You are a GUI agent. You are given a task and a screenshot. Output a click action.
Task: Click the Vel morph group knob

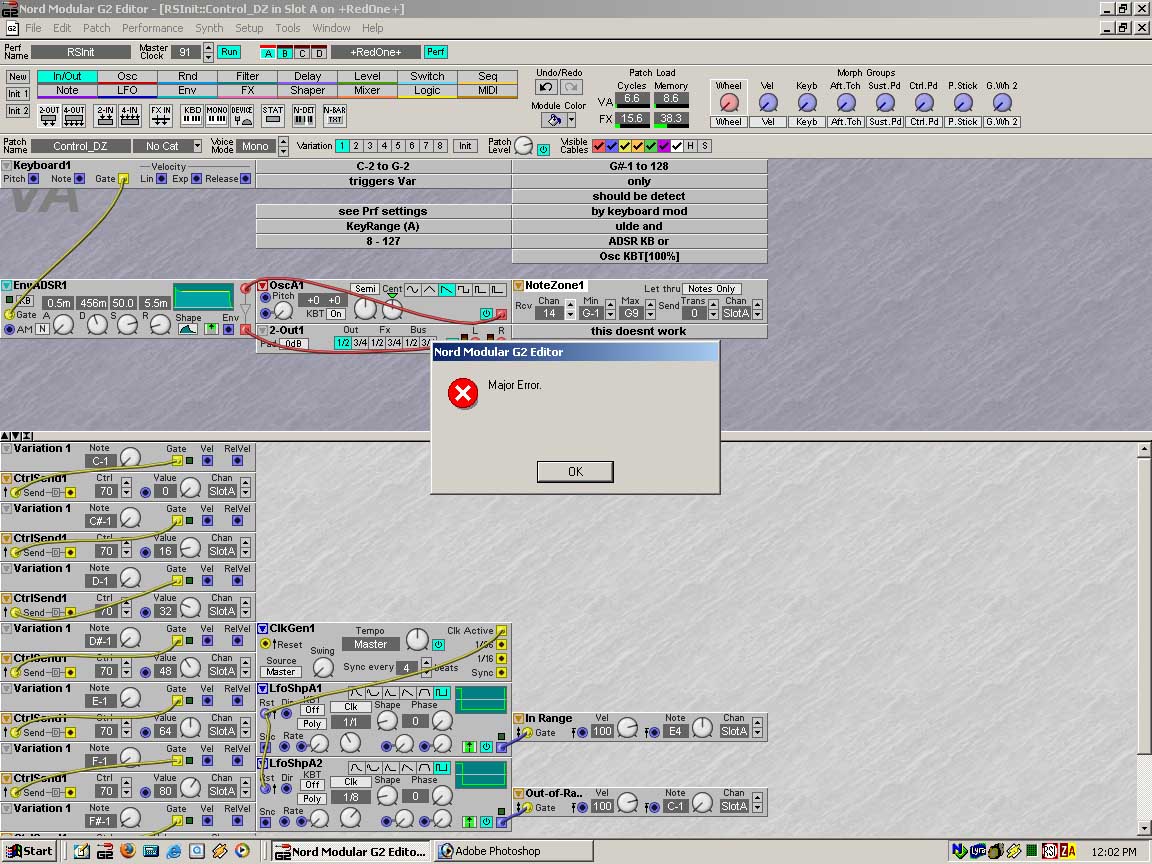point(768,103)
